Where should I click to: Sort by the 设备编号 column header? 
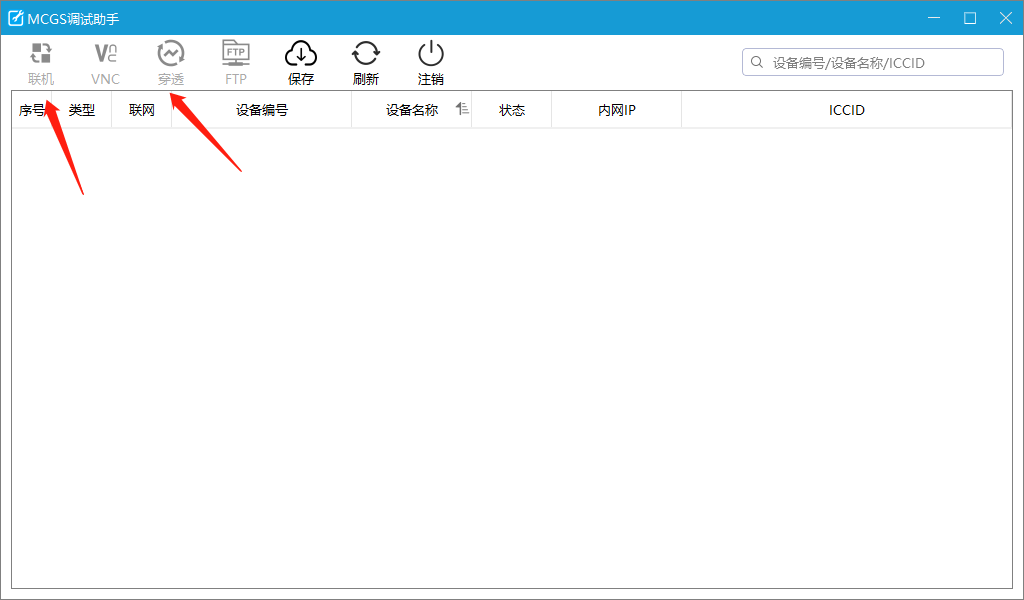click(262, 110)
